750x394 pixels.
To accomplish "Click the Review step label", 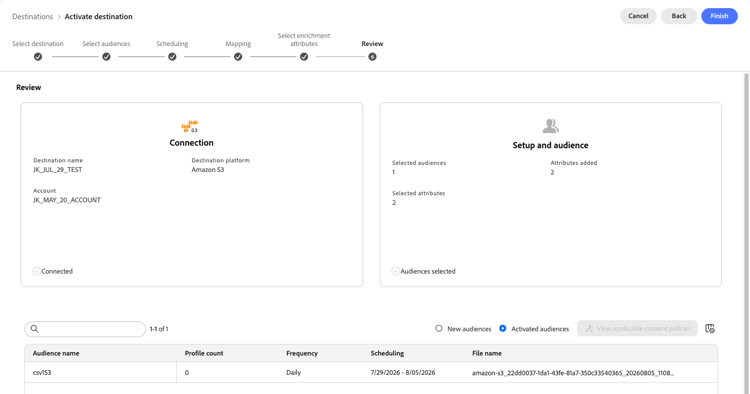I will pos(372,44).
